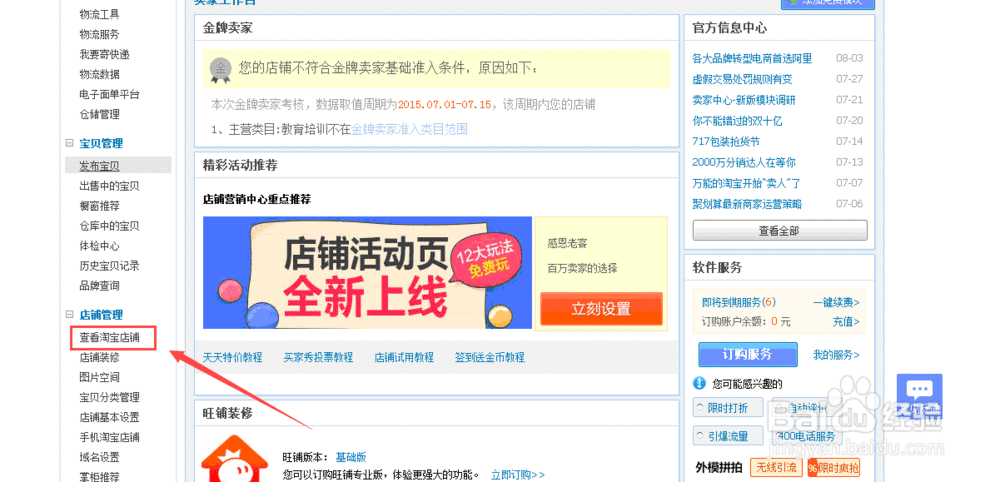Open 体检中心
Viewport: 1000px width, 482px height.
tap(99, 245)
